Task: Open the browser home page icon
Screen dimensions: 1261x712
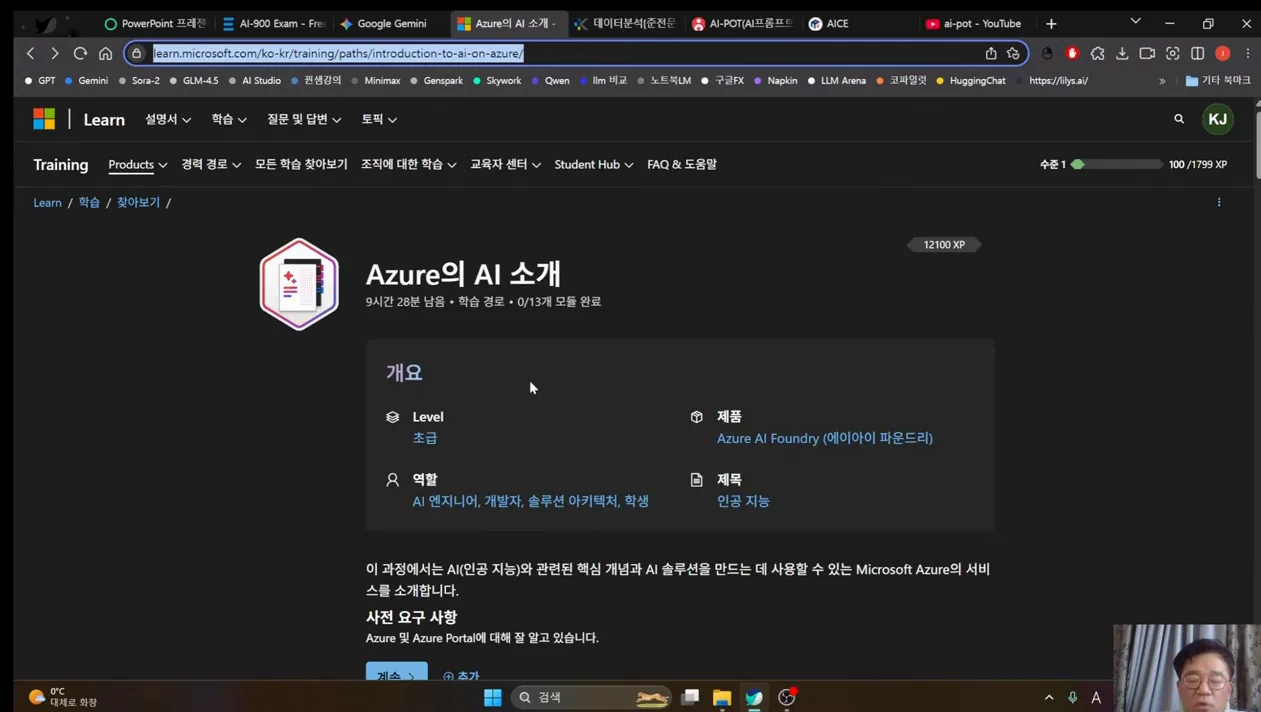Action: click(105, 53)
